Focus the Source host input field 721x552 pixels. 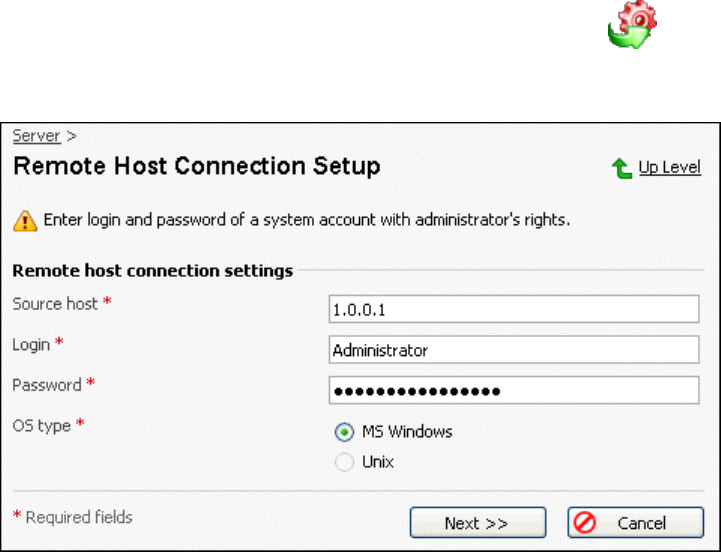[513, 310]
